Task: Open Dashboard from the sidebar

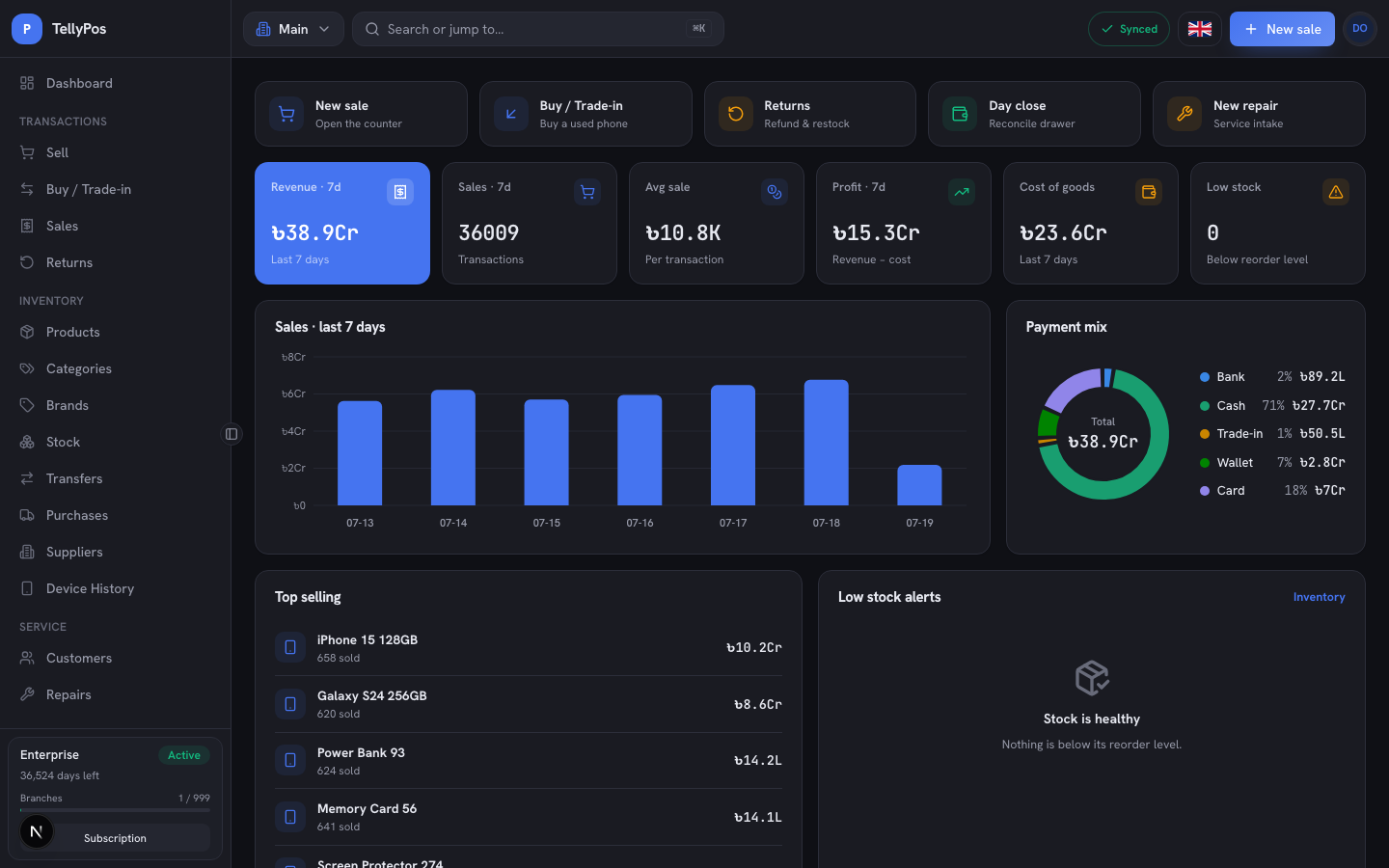Action: point(115,83)
